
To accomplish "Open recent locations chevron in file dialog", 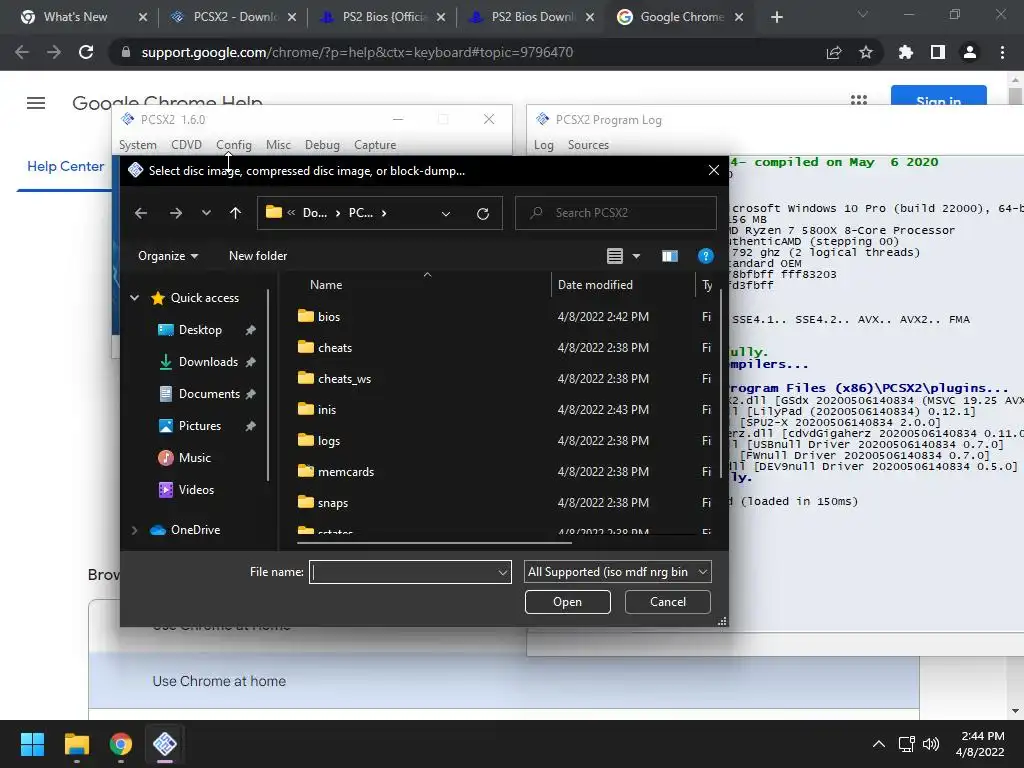I will [206, 213].
